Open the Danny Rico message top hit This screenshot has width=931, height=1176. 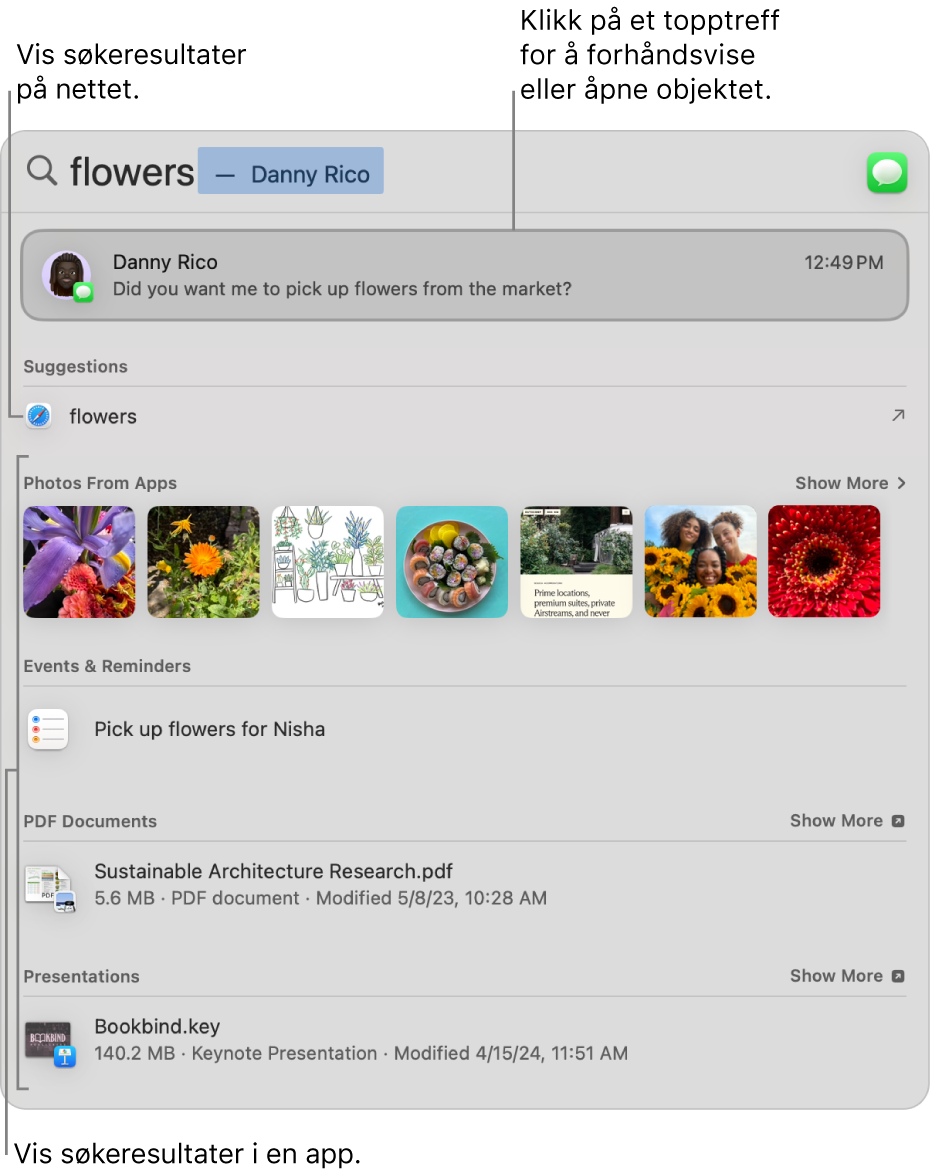(465, 276)
